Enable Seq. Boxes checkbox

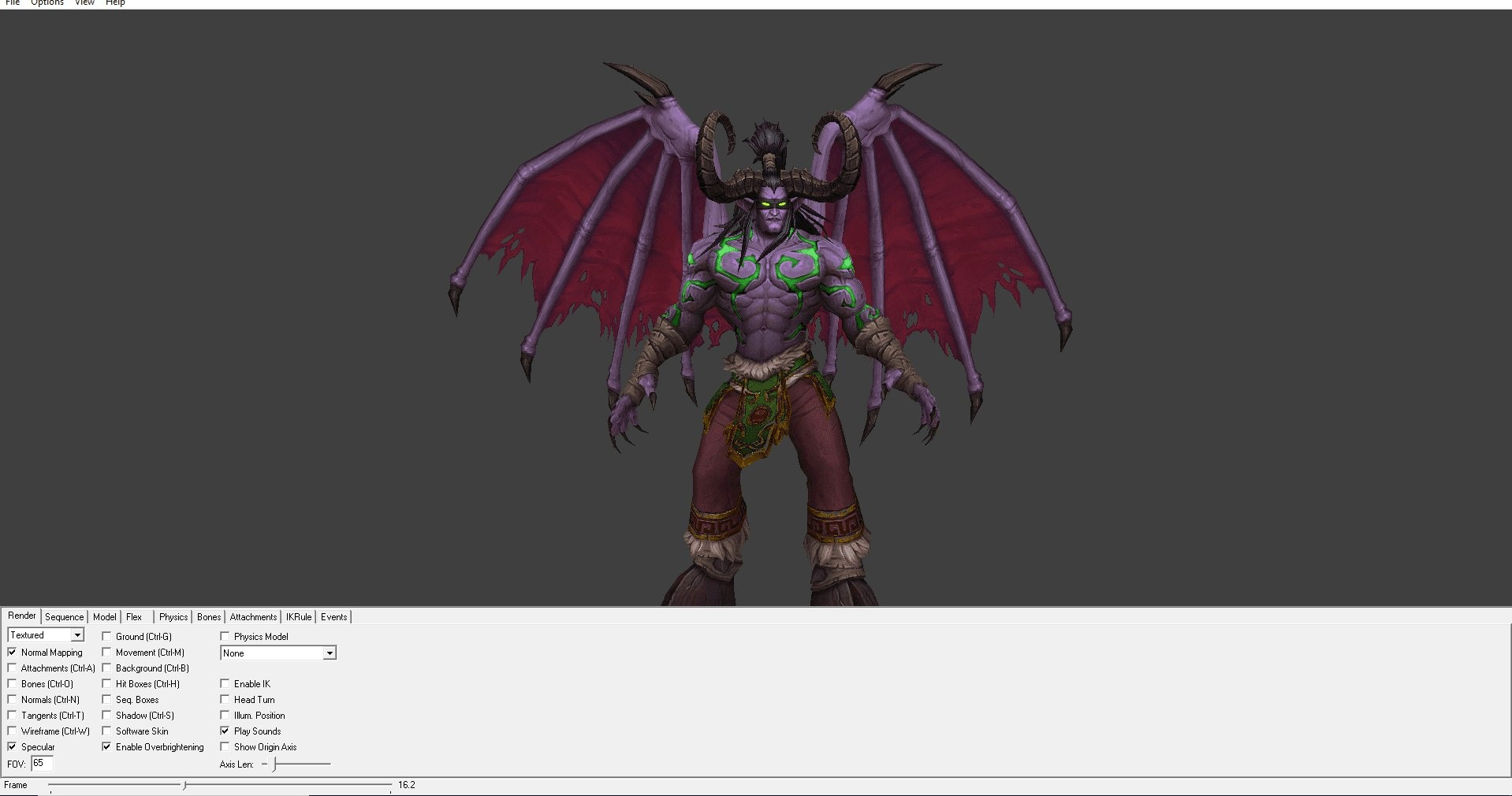click(106, 699)
